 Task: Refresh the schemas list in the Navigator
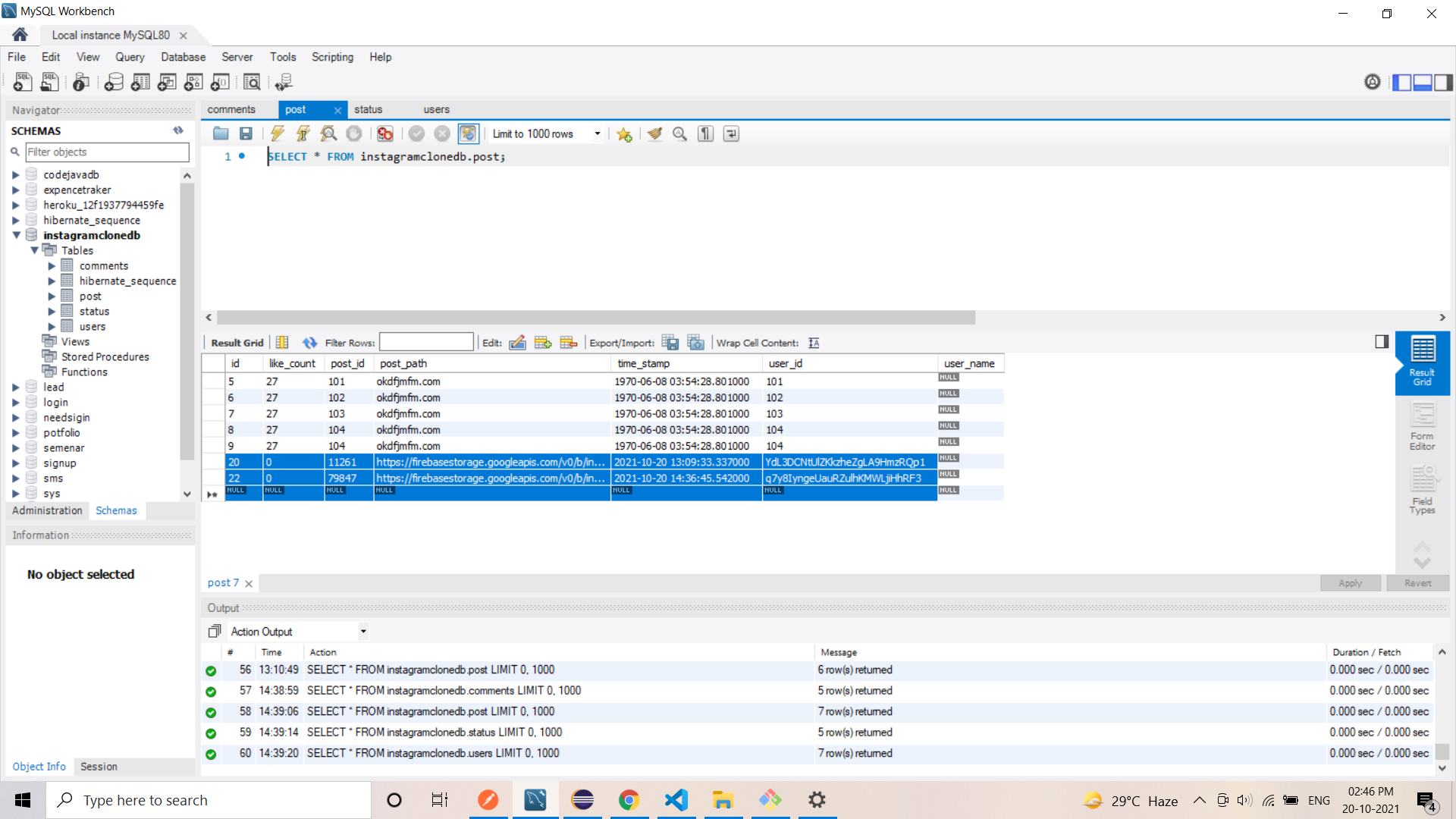[x=178, y=130]
